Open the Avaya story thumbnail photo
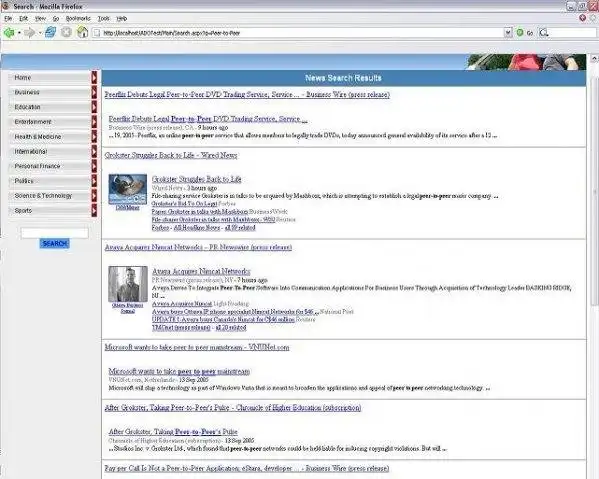The width and height of the screenshot is (599, 479). 128,284
